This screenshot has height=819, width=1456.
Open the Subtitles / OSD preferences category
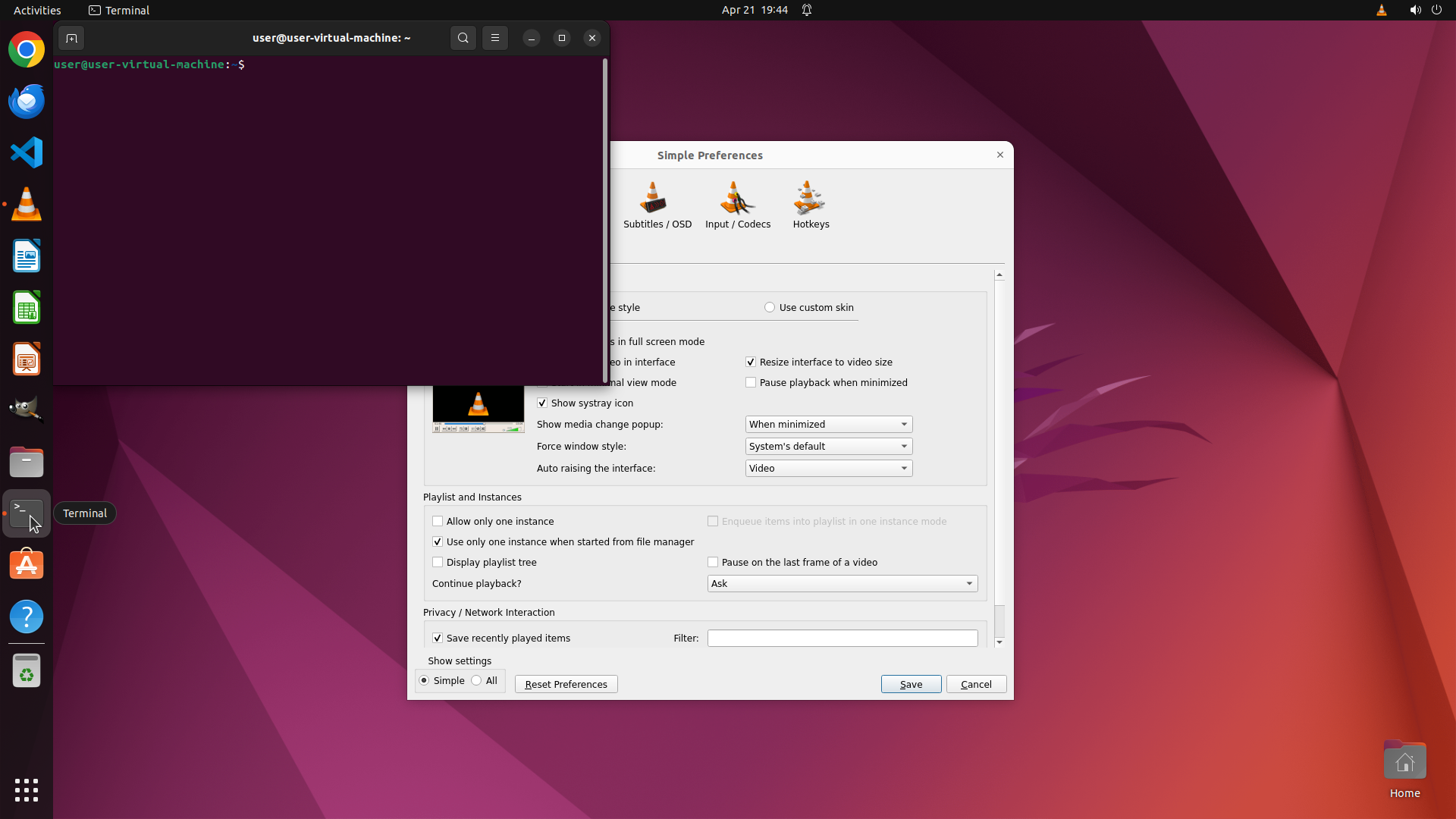pos(657,205)
